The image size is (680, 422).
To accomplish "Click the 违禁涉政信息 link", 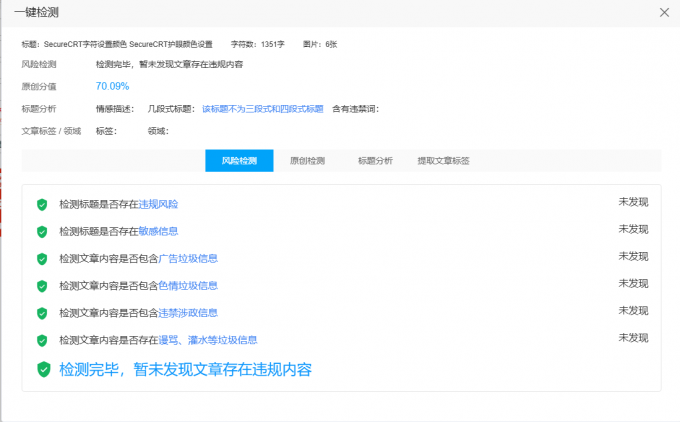I will (x=188, y=313).
